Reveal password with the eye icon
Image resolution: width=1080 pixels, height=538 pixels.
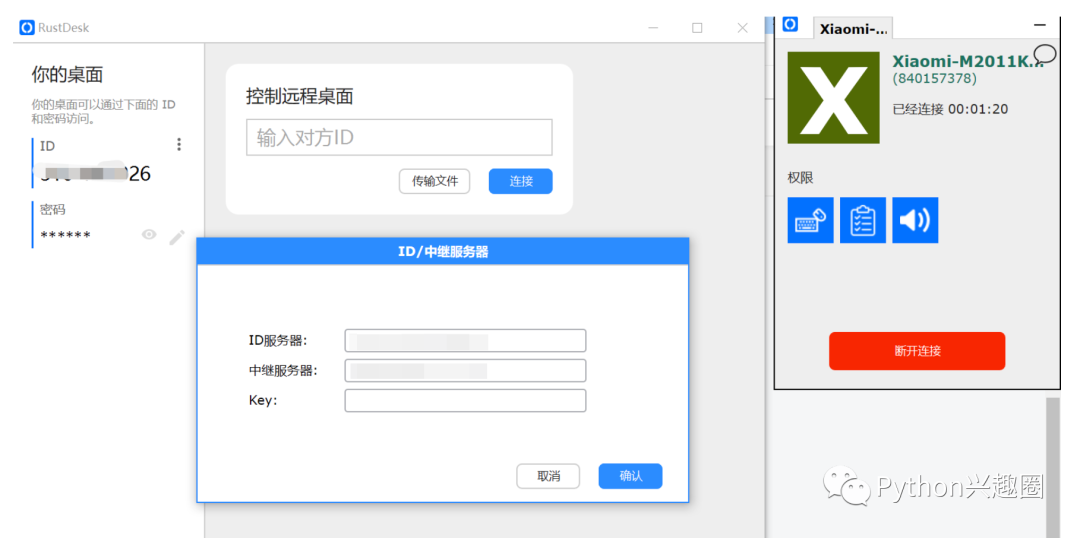(149, 235)
